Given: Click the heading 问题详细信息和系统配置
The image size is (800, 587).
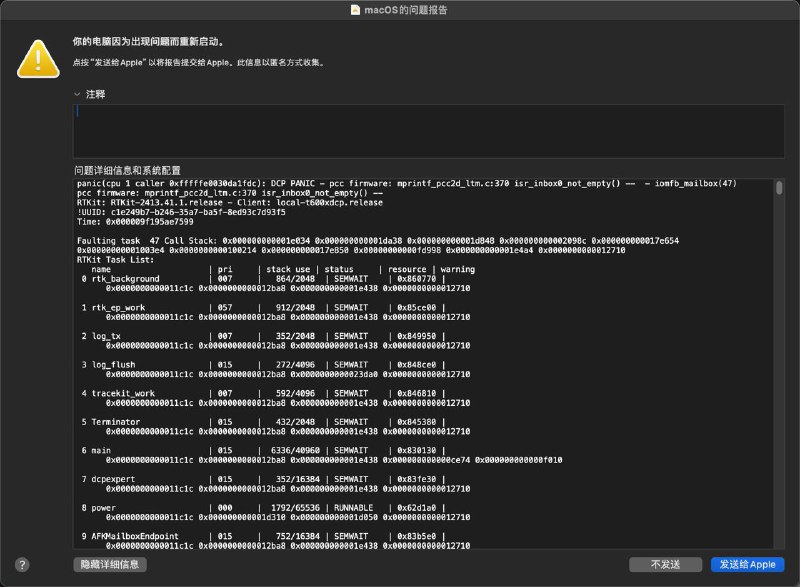Looking at the screenshot, I should point(127,170).
